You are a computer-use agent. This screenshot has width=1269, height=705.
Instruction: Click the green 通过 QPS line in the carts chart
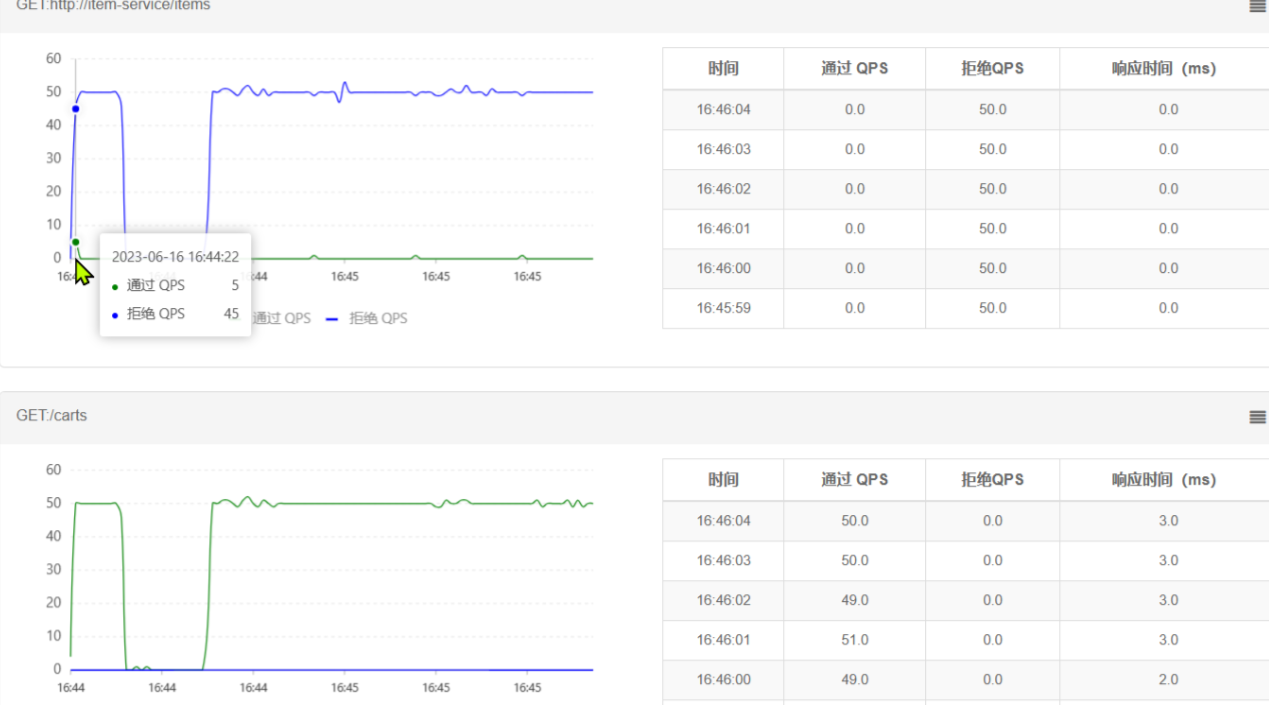point(400,503)
